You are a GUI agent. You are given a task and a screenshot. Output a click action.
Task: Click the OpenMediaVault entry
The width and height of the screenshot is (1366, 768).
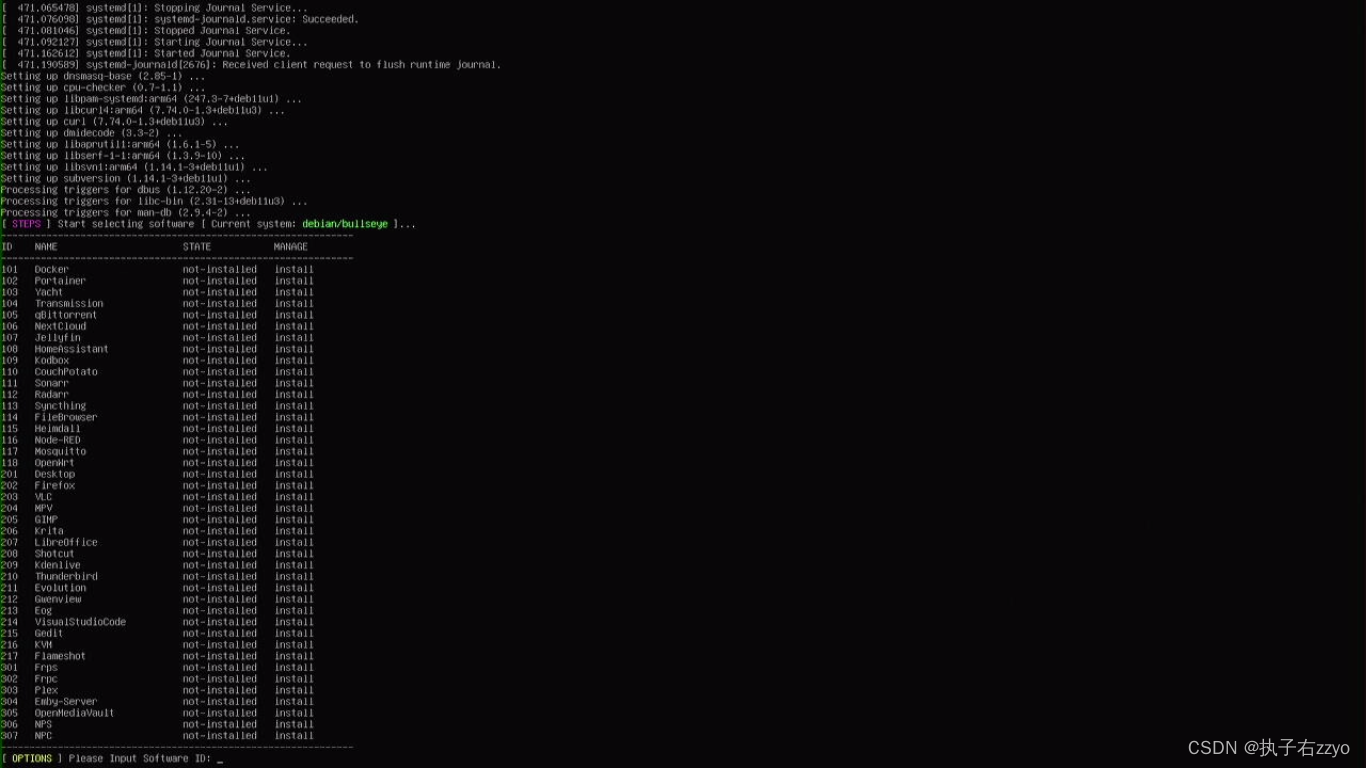[75, 713]
